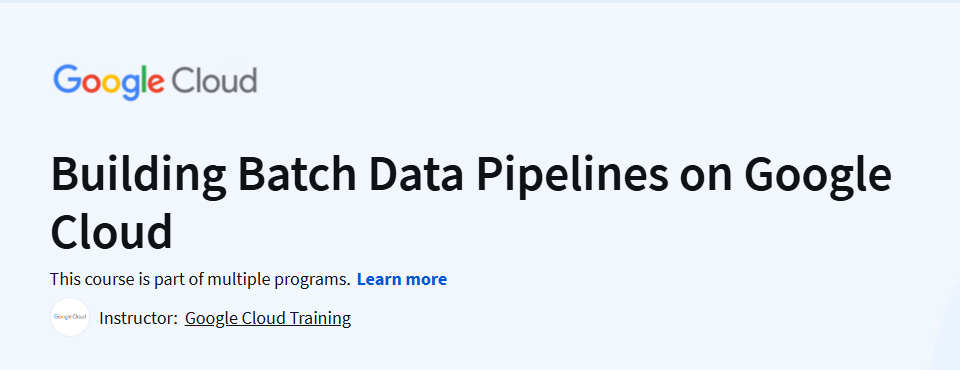Click the words multiple programs
Image resolution: width=960 pixels, height=370 pixels.
[279, 280]
